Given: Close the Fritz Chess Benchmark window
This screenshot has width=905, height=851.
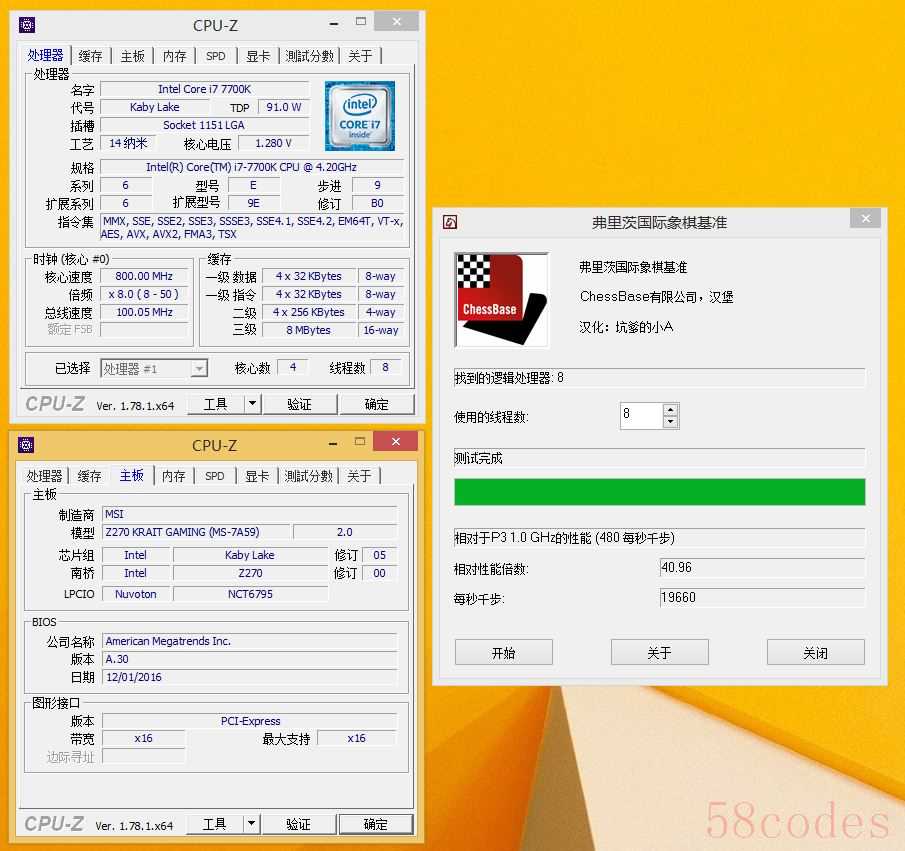Looking at the screenshot, I should pyautogui.click(x=865, y=218).
